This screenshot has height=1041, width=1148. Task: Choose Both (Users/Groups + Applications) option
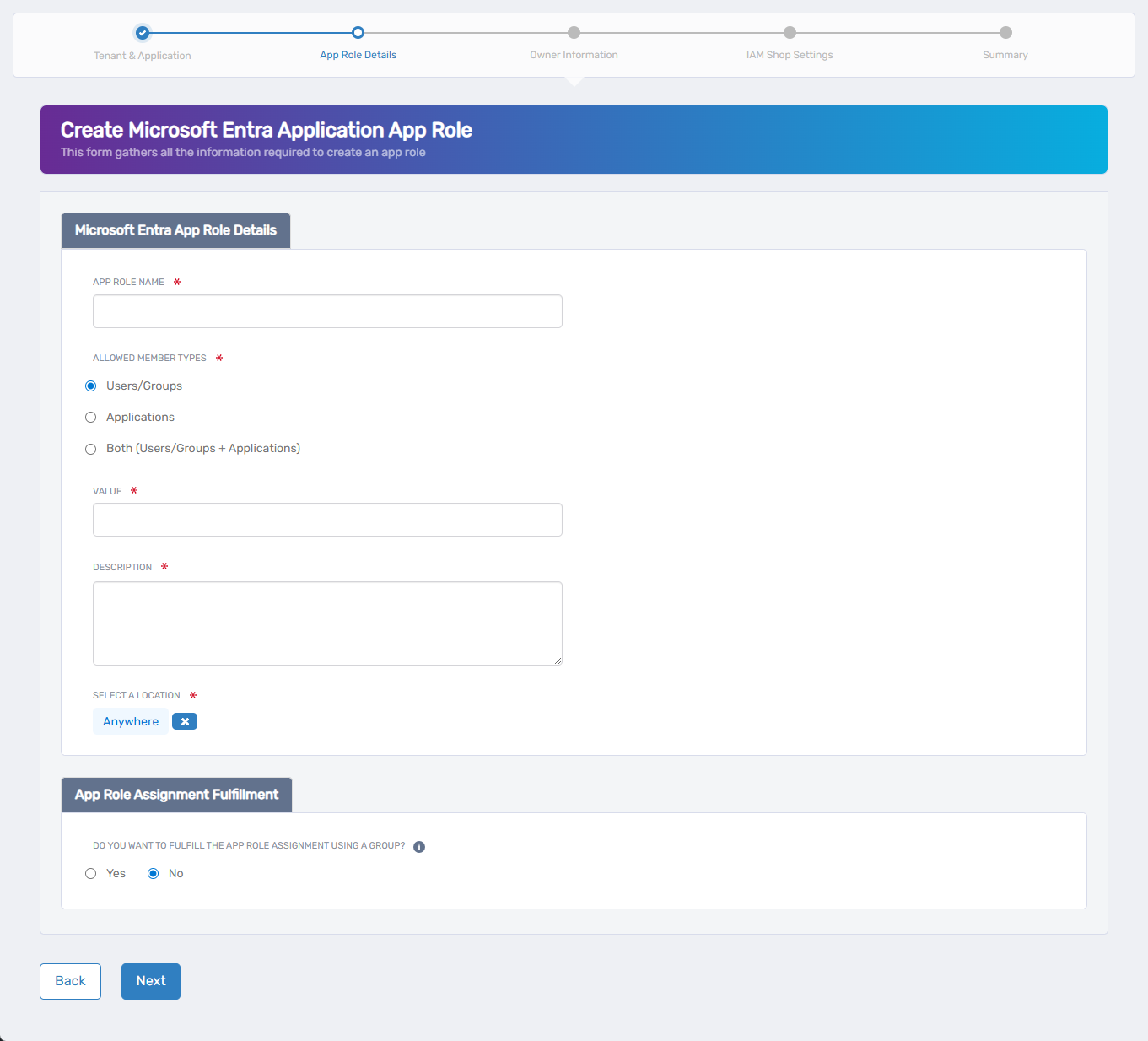click(x=91, y=449)
